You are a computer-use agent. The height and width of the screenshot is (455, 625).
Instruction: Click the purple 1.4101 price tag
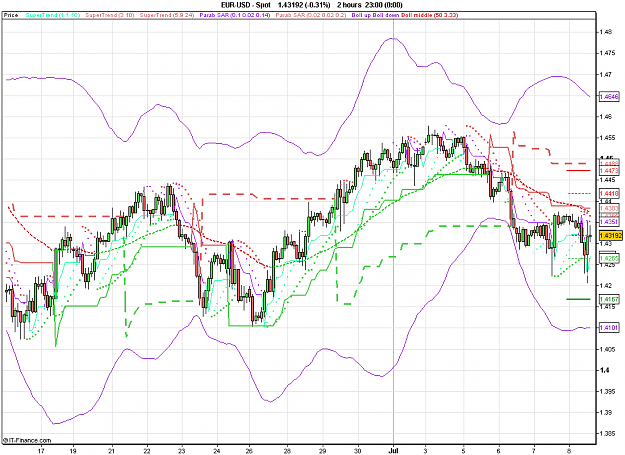click(x=609, y=328)
